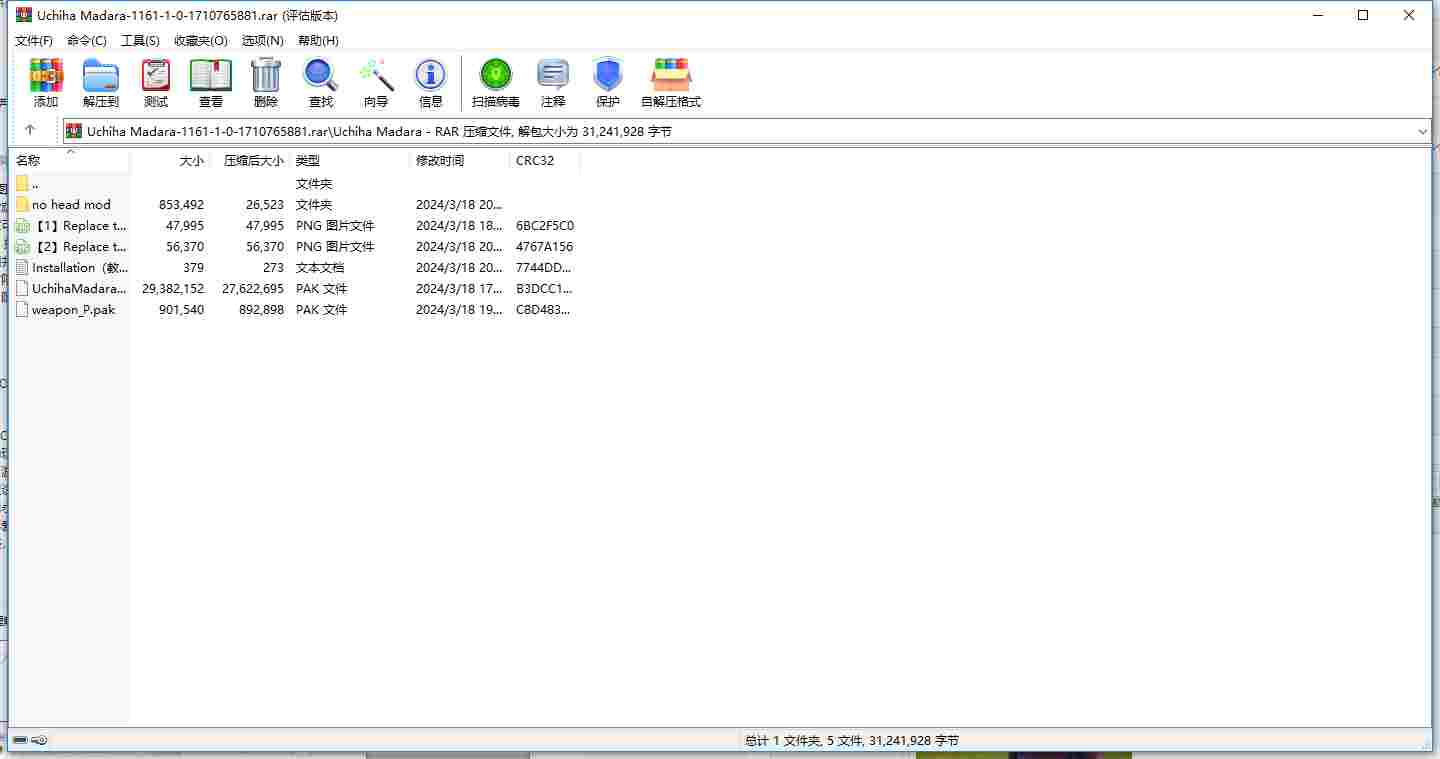Run the Test (测试) archive tool
This screenshot has height=759, width=1440.
[156, 76]
